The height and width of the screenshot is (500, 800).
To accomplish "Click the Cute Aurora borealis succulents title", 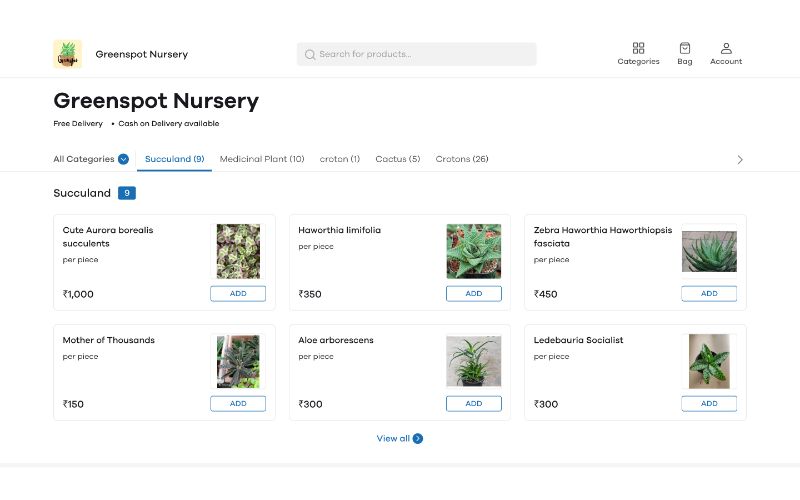I will 108,237.
